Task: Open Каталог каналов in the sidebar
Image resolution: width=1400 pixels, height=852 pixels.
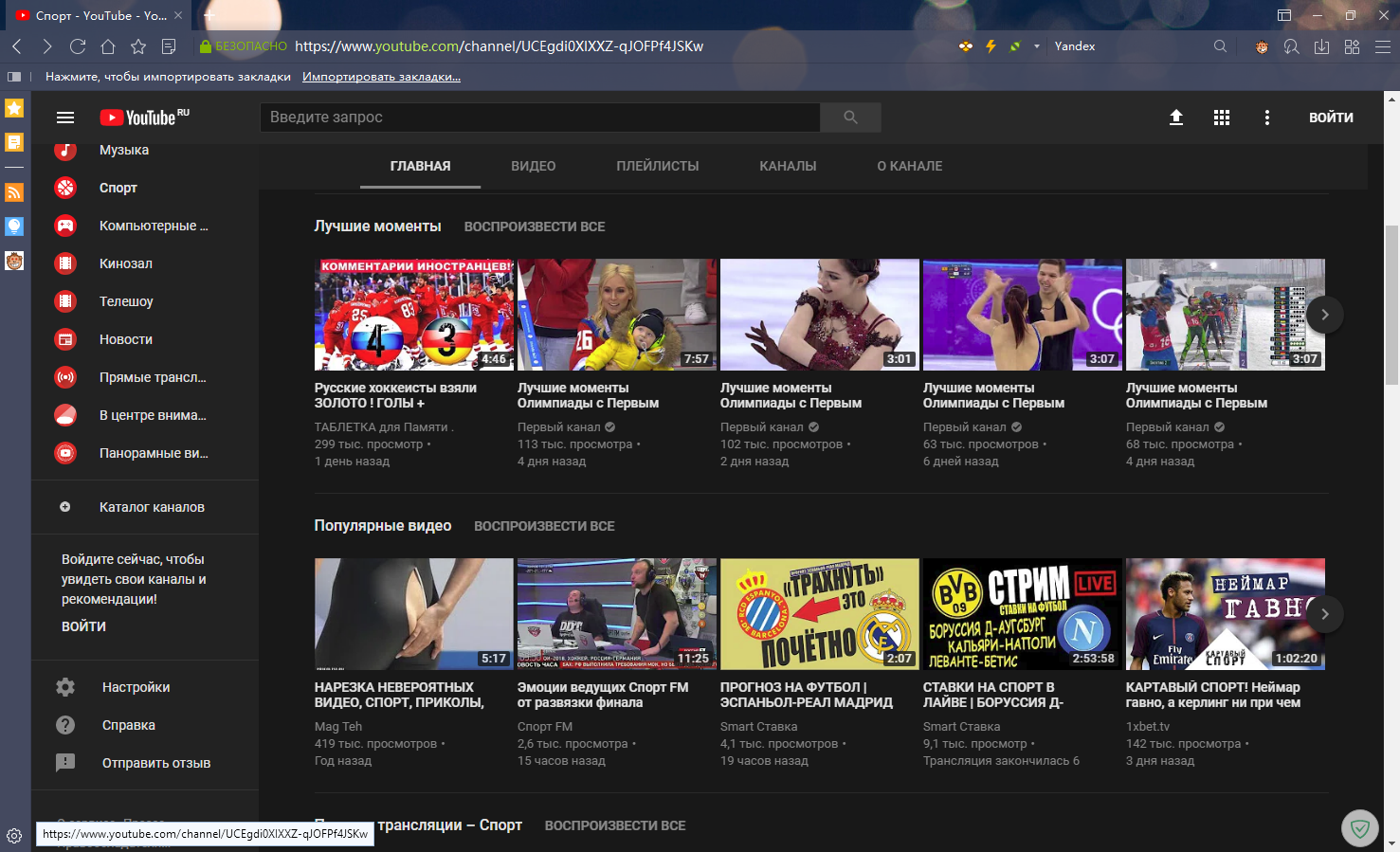Action: click(x=152, y=507)
